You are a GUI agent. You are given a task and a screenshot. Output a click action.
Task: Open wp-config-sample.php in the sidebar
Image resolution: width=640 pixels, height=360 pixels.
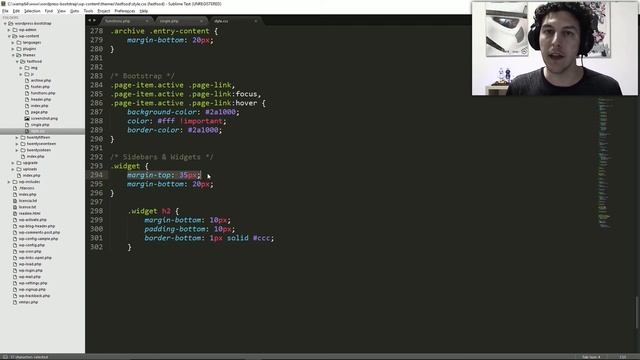click(38, 239)
